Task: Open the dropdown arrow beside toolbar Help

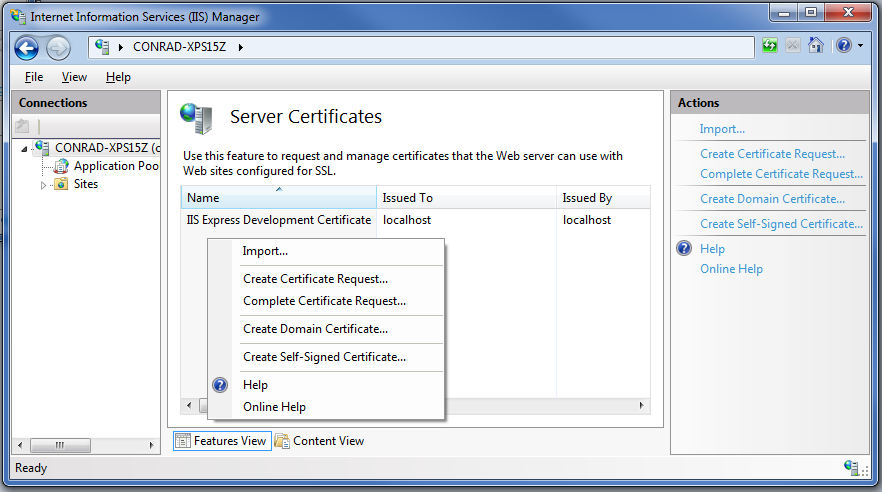Action: (860, 46)
